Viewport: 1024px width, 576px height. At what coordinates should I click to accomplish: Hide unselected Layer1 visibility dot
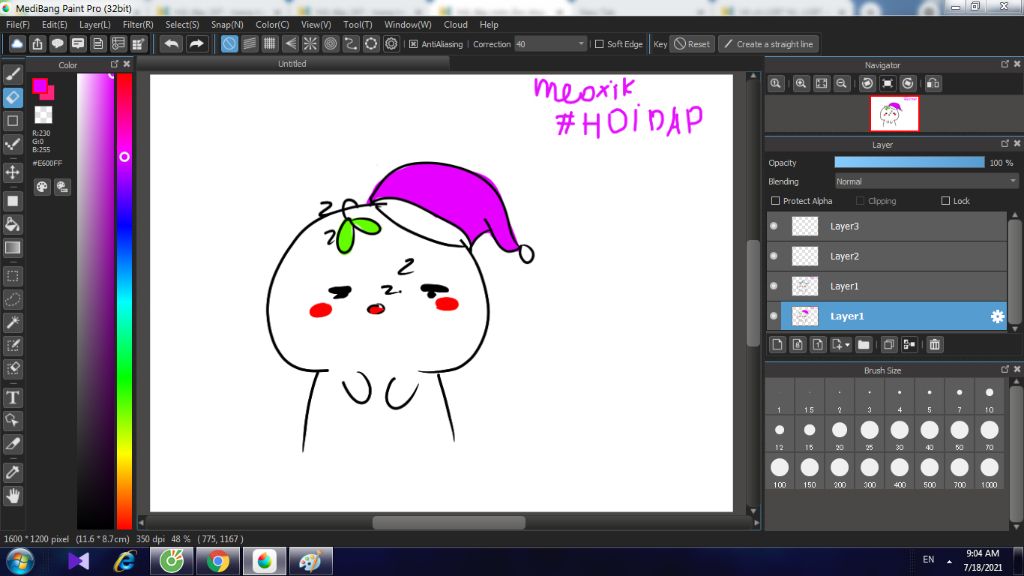(774, 286)
